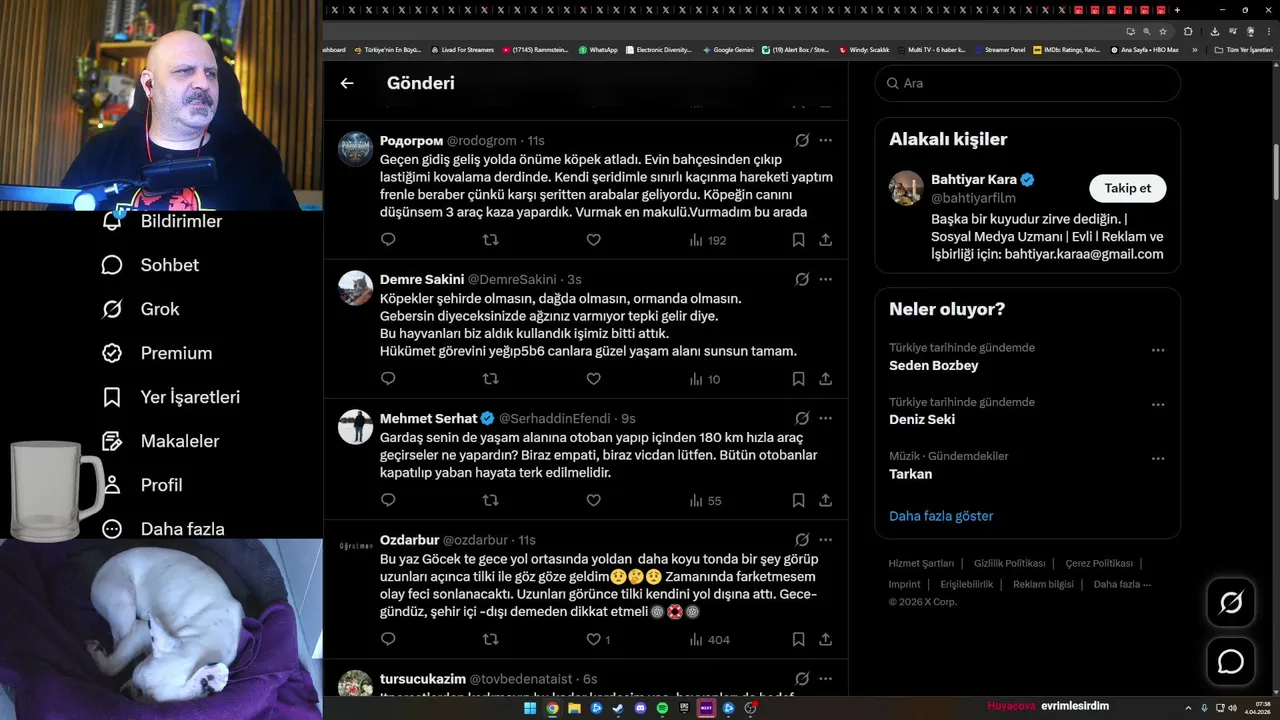Repost Mehmet Serhat's post
This screenshot has height=720, width=1280.
point(490,500)
